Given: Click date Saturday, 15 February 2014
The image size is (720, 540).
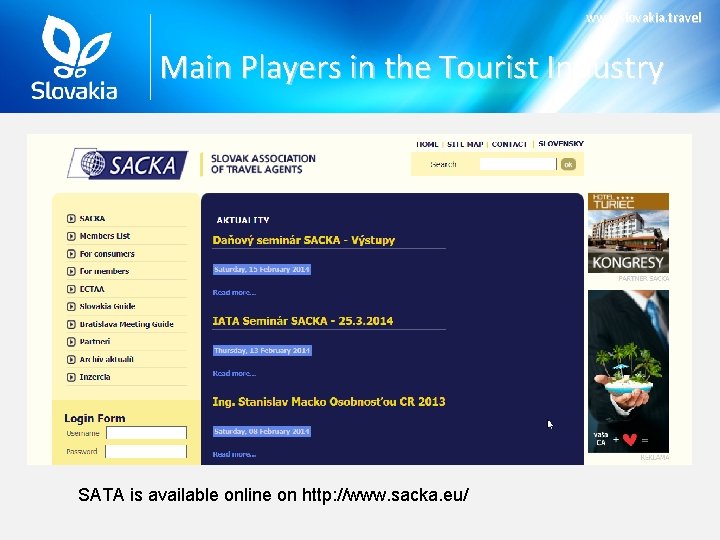Looking at the screenshot, I should click(x=262, y=270).
